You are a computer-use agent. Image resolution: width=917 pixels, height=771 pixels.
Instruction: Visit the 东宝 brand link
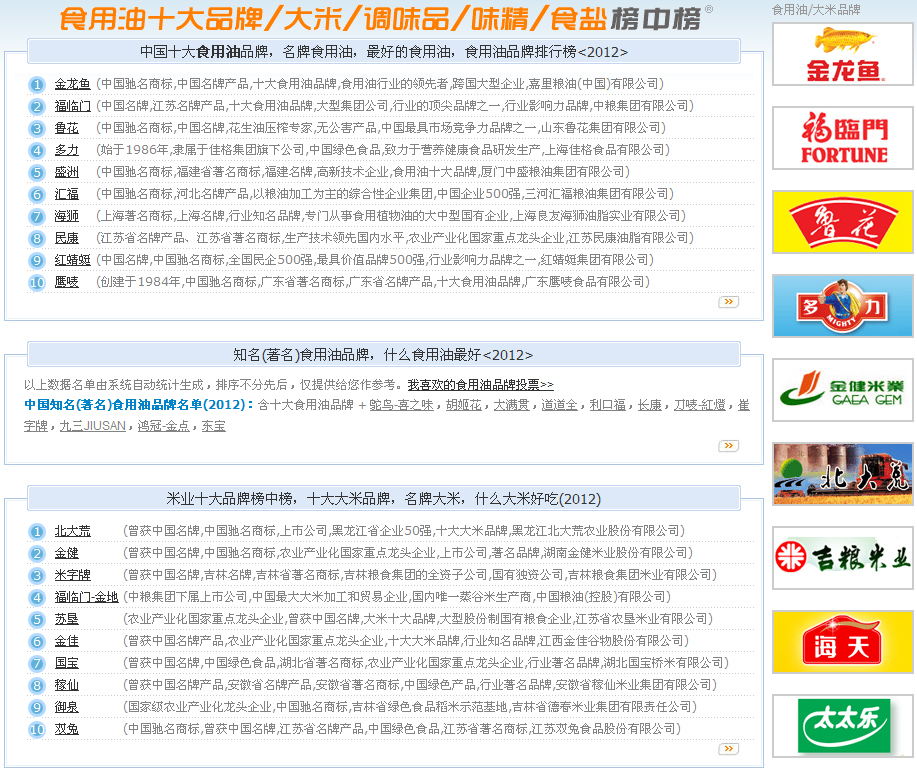(x=213, y=426)
